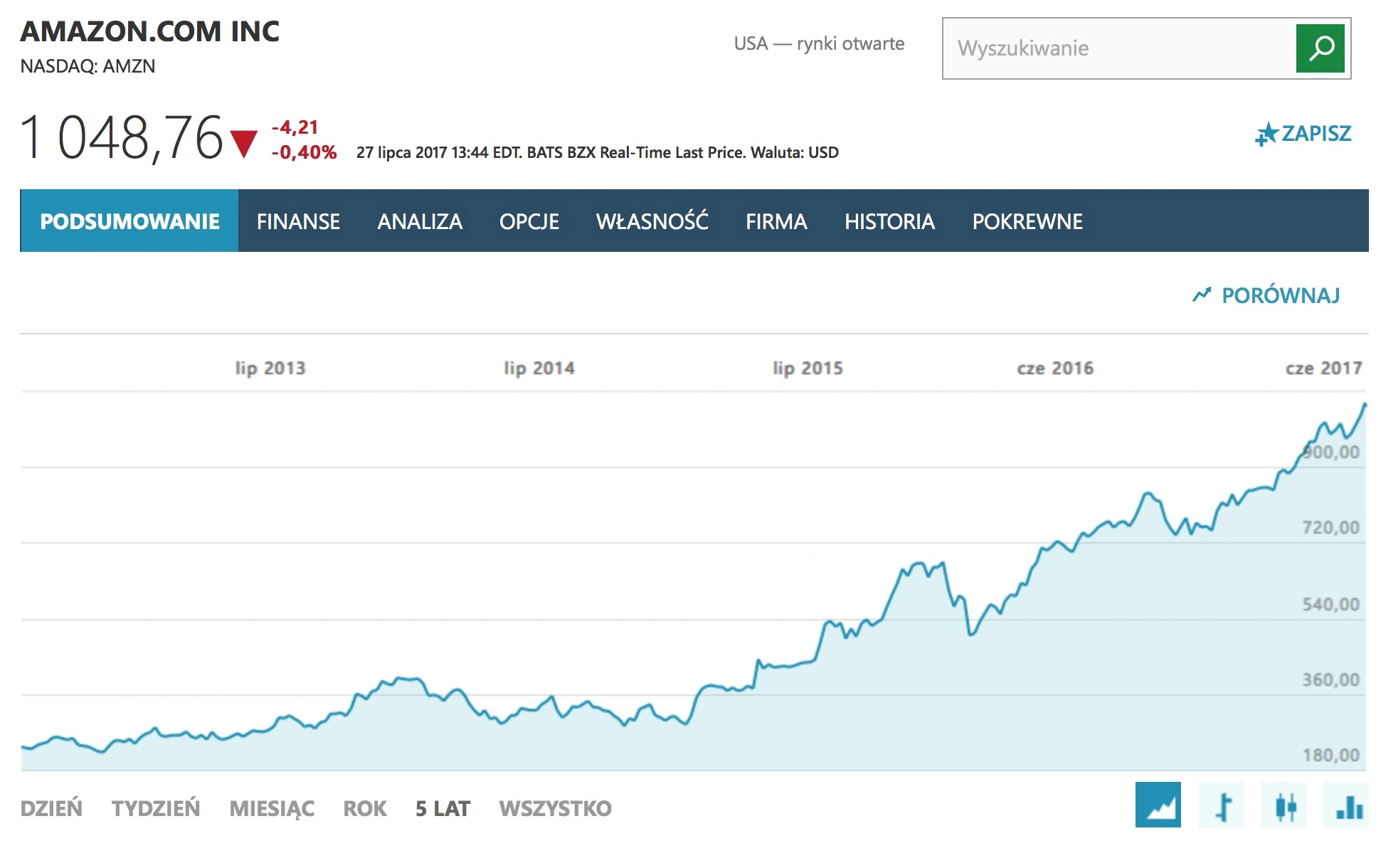Screen dimensions: 1376x868
Task: Click the -0,40% percent change
Action: (304, 152)
